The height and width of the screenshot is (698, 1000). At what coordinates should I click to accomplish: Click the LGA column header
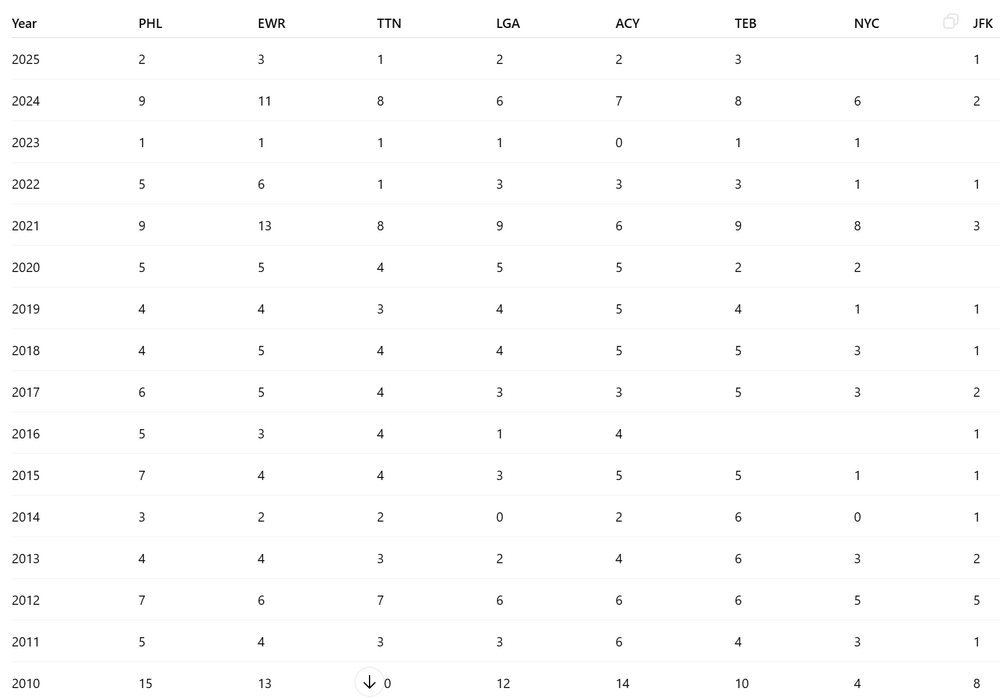tap(508, 24)
